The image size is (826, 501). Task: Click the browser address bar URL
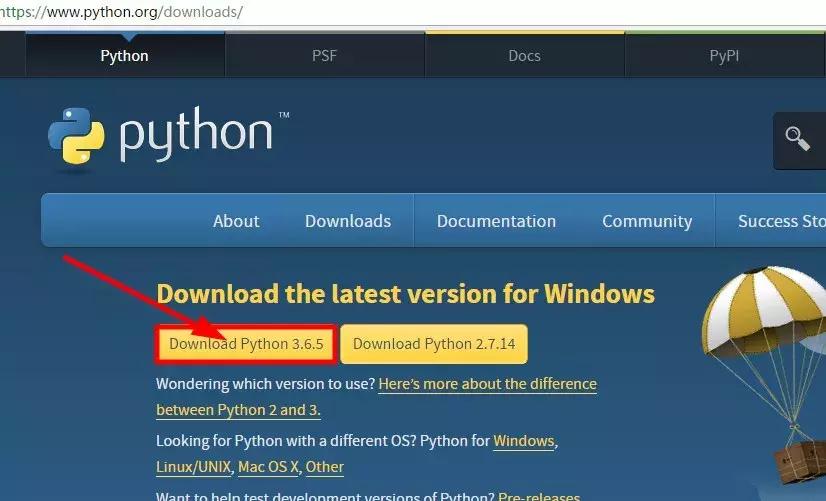122,12
